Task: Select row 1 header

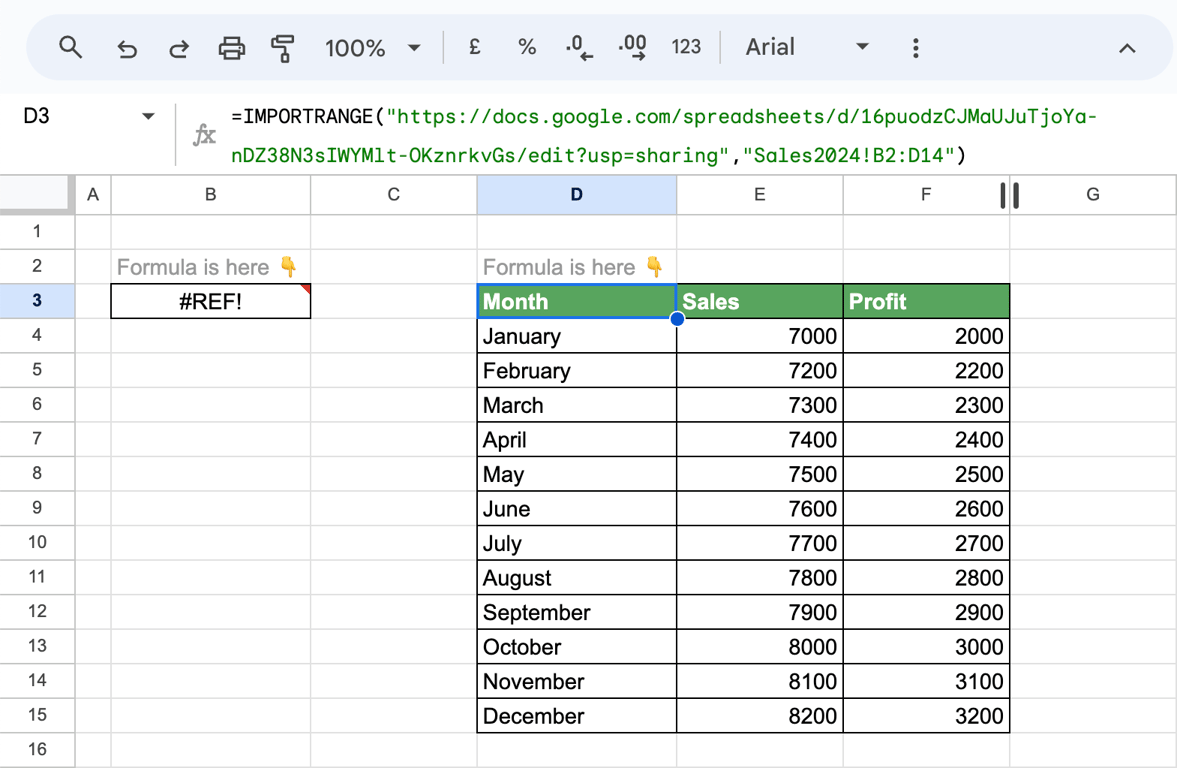Action: (37, 231)
